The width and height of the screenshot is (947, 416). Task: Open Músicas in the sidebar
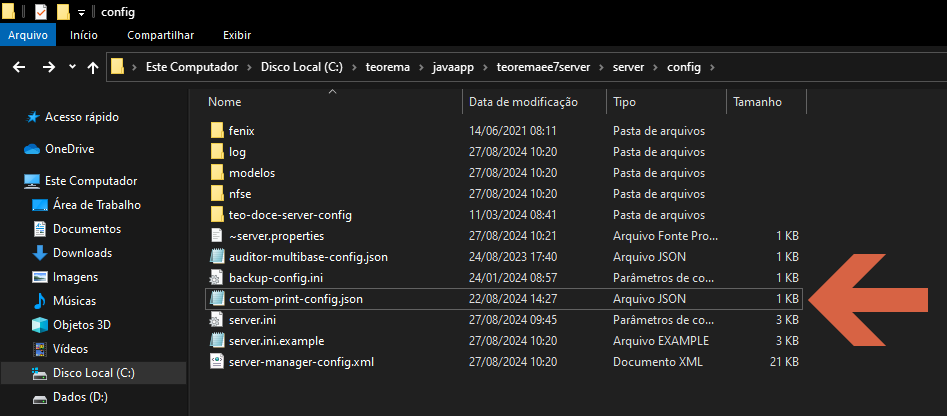tap(74, 301)
